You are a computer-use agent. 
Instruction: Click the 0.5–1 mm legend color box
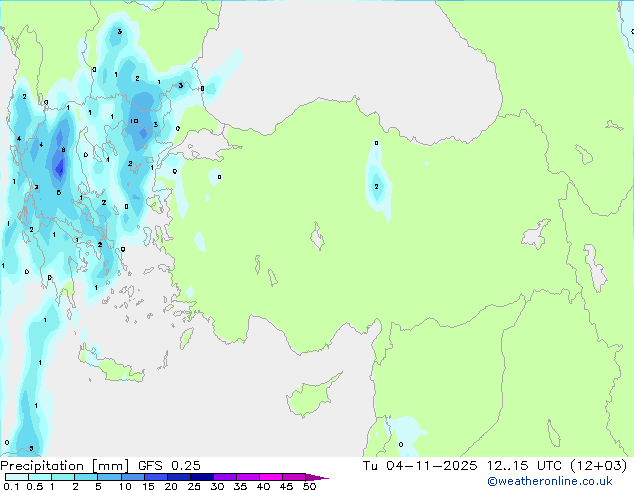40,477
